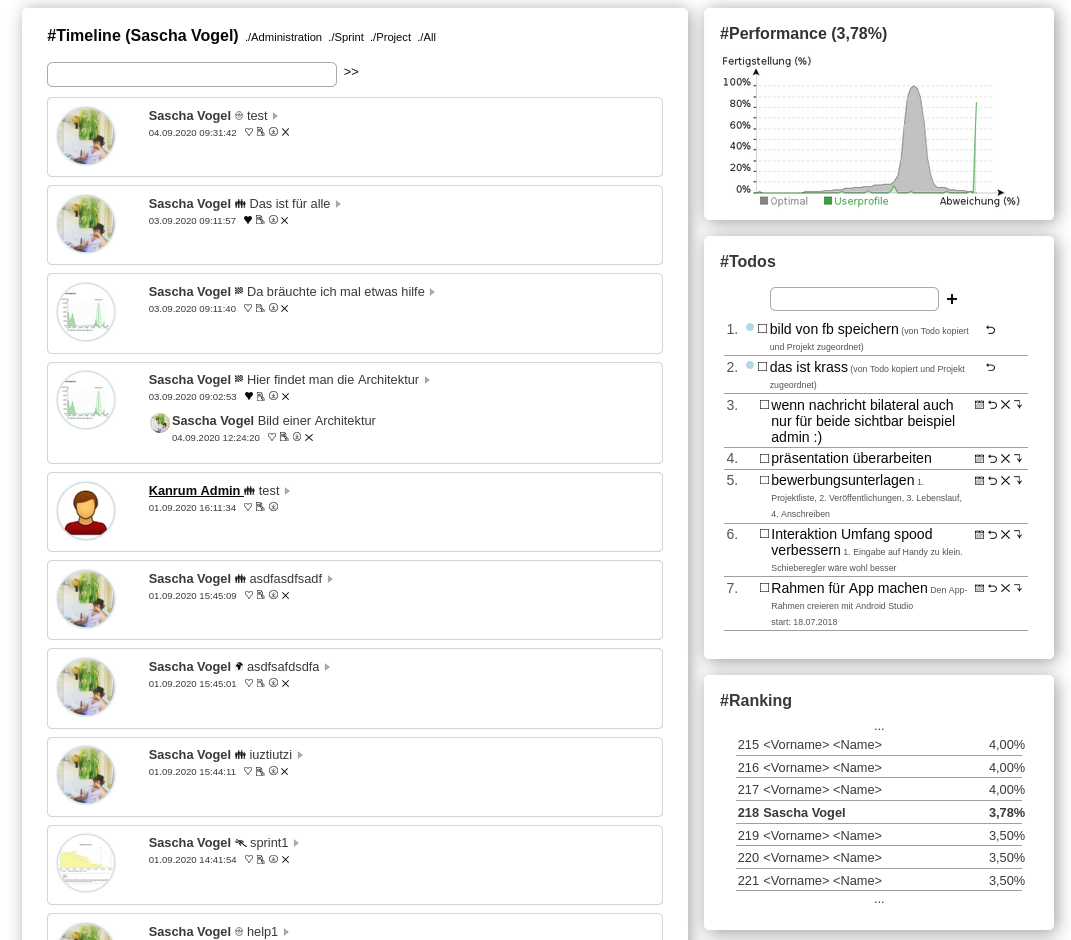Mark 'Interaktion Umfang spood verbessern' as done

coord(764,534)
